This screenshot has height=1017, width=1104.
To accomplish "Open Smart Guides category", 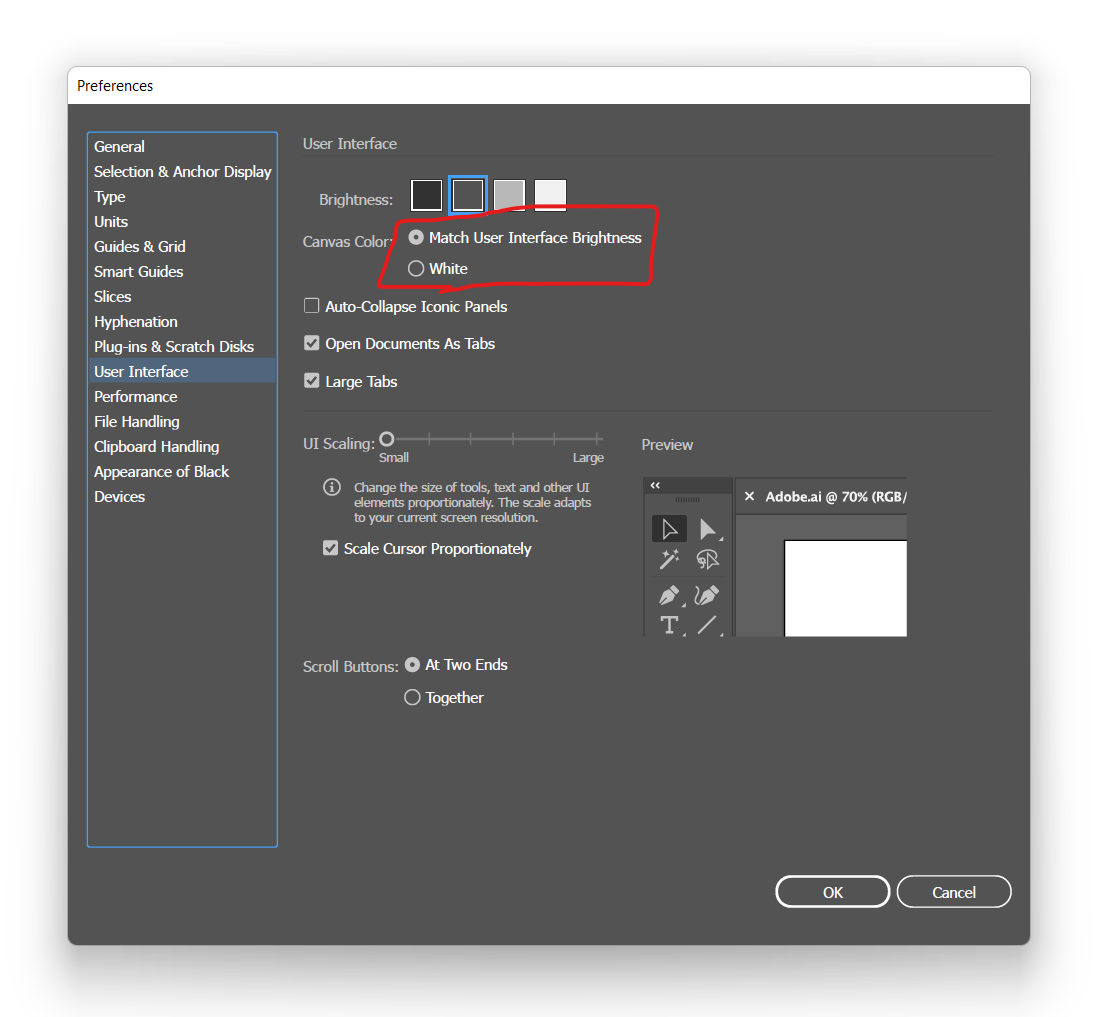I will click(x=182, y=272).
